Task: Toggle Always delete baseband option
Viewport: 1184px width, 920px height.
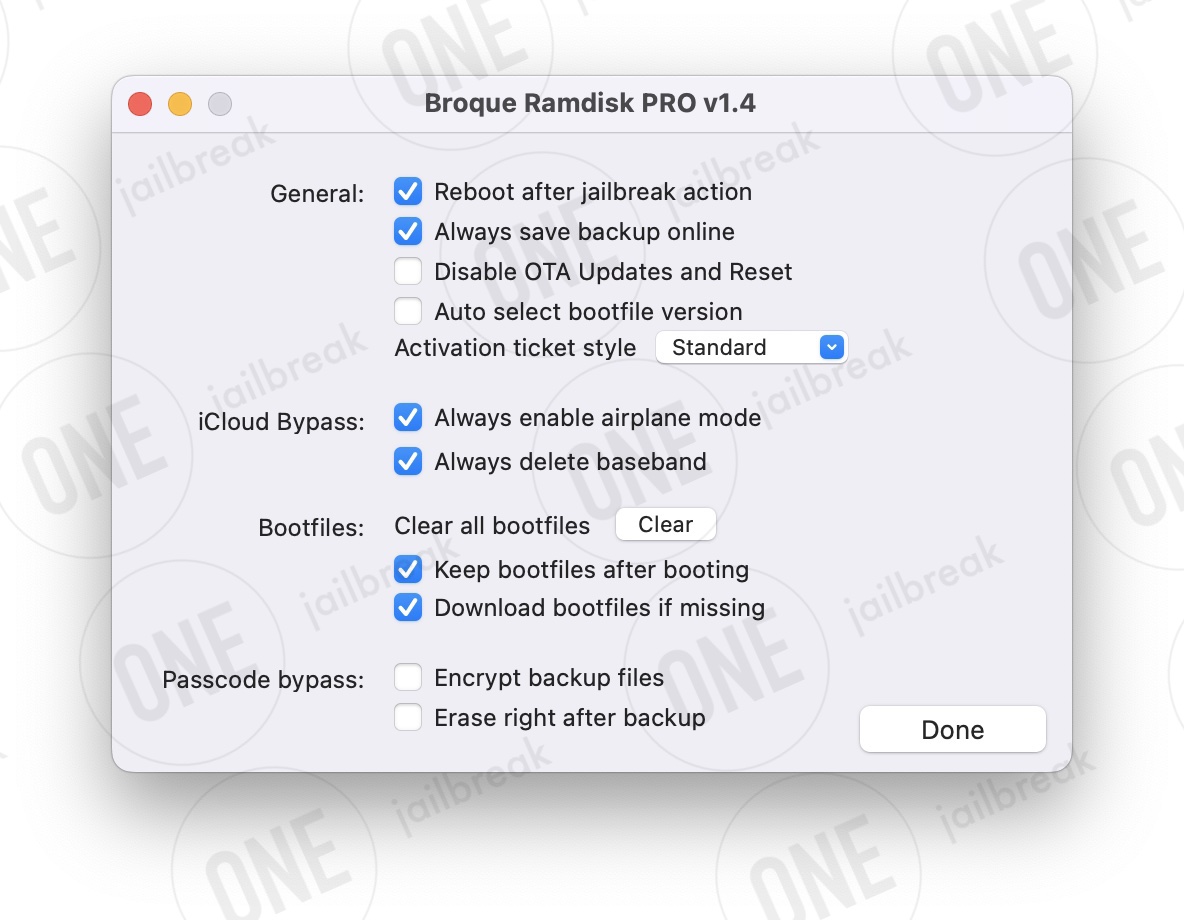Action: click(408, 461)
